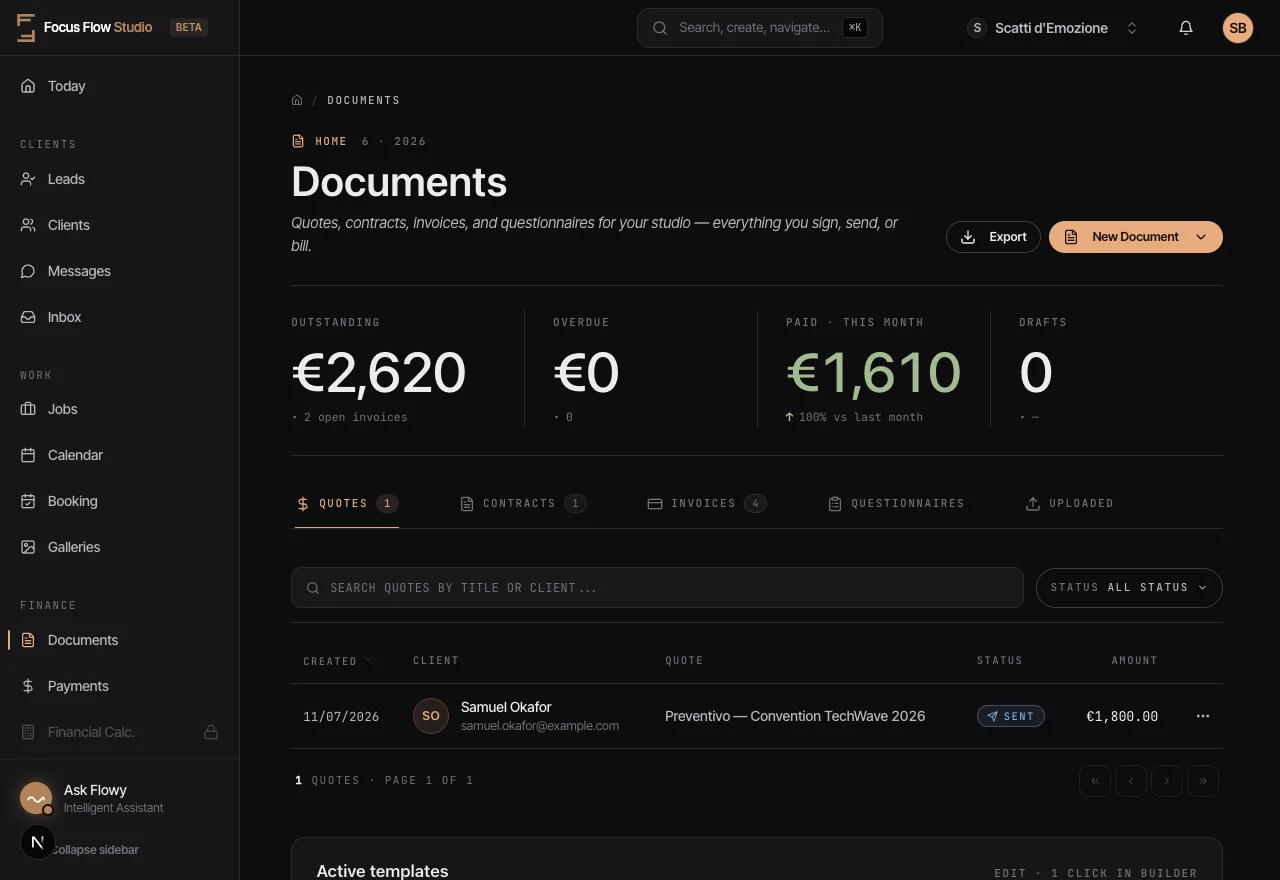
Task: Open the Questionnaires tab
Action: pyautogui.click(x=896, y=504)
